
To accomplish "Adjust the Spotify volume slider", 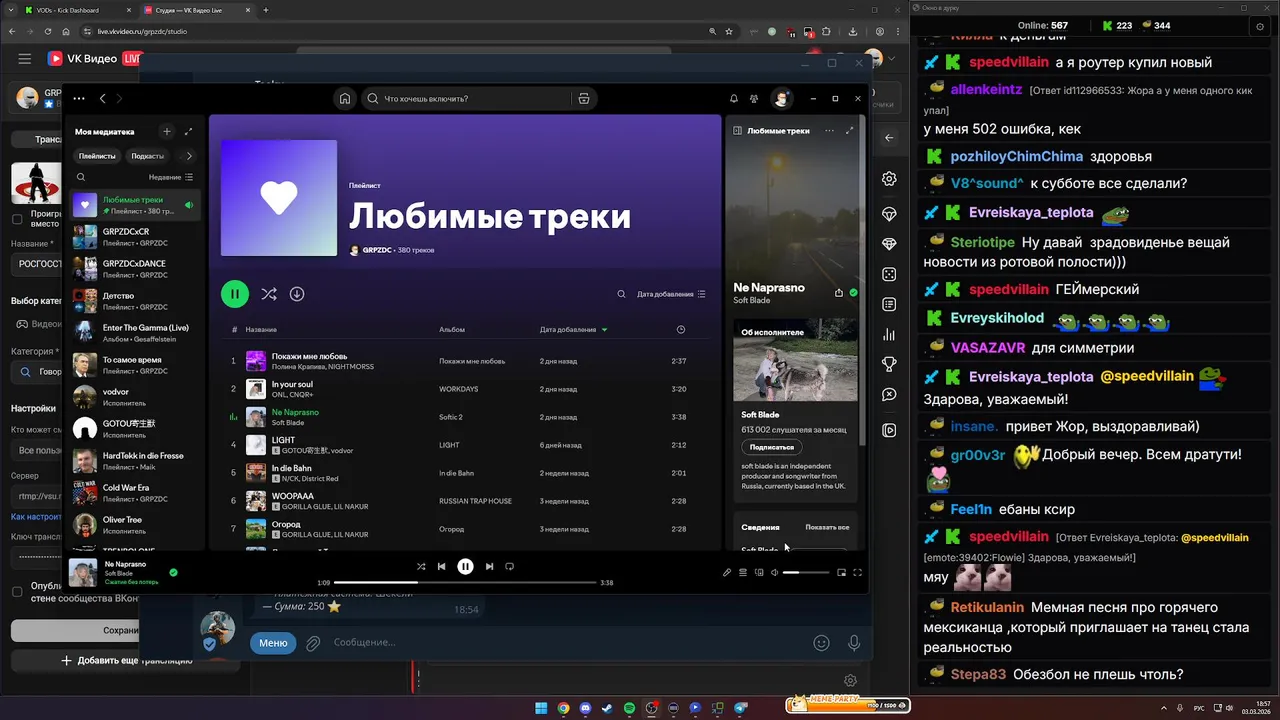I will point(806,572).
